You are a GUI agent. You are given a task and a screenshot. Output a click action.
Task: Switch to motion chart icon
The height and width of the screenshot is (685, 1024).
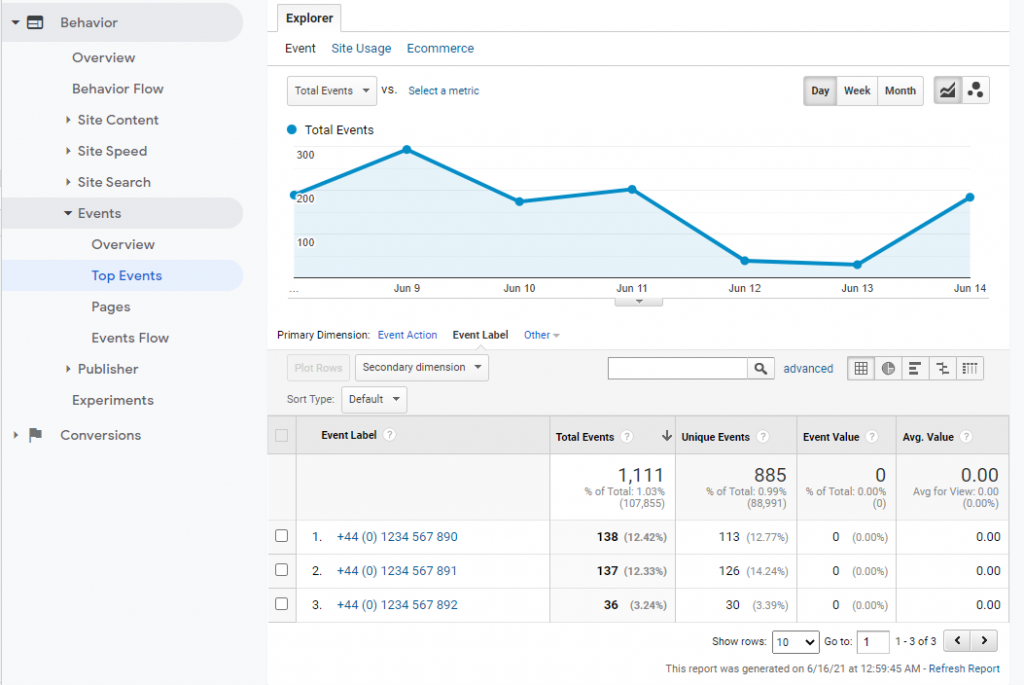(975, 91)
